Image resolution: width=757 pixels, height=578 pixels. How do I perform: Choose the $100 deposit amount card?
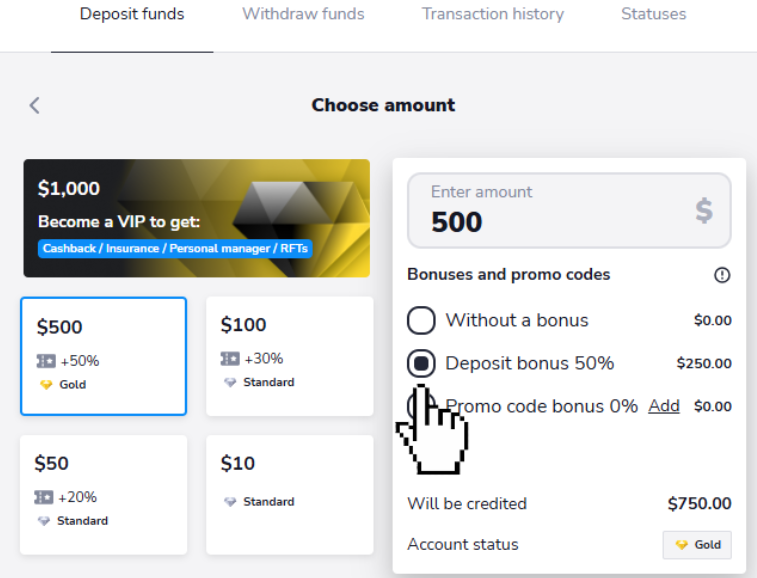(290, 356)
